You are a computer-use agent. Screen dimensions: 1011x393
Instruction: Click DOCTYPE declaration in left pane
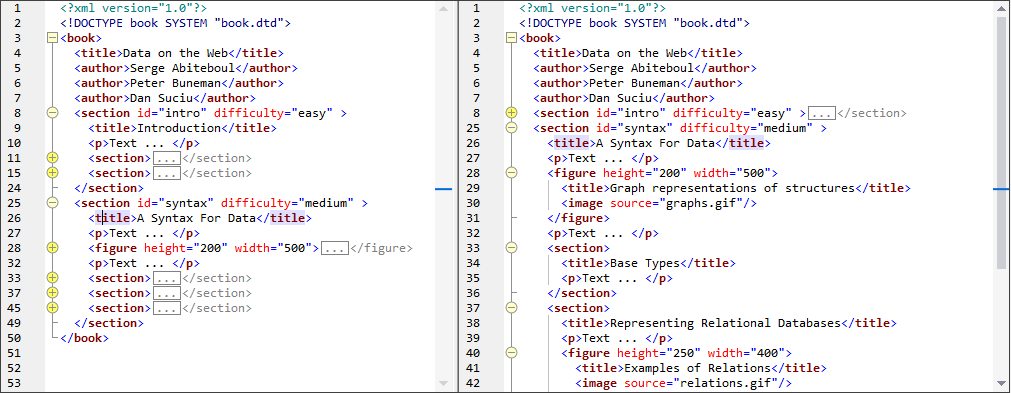175,23
